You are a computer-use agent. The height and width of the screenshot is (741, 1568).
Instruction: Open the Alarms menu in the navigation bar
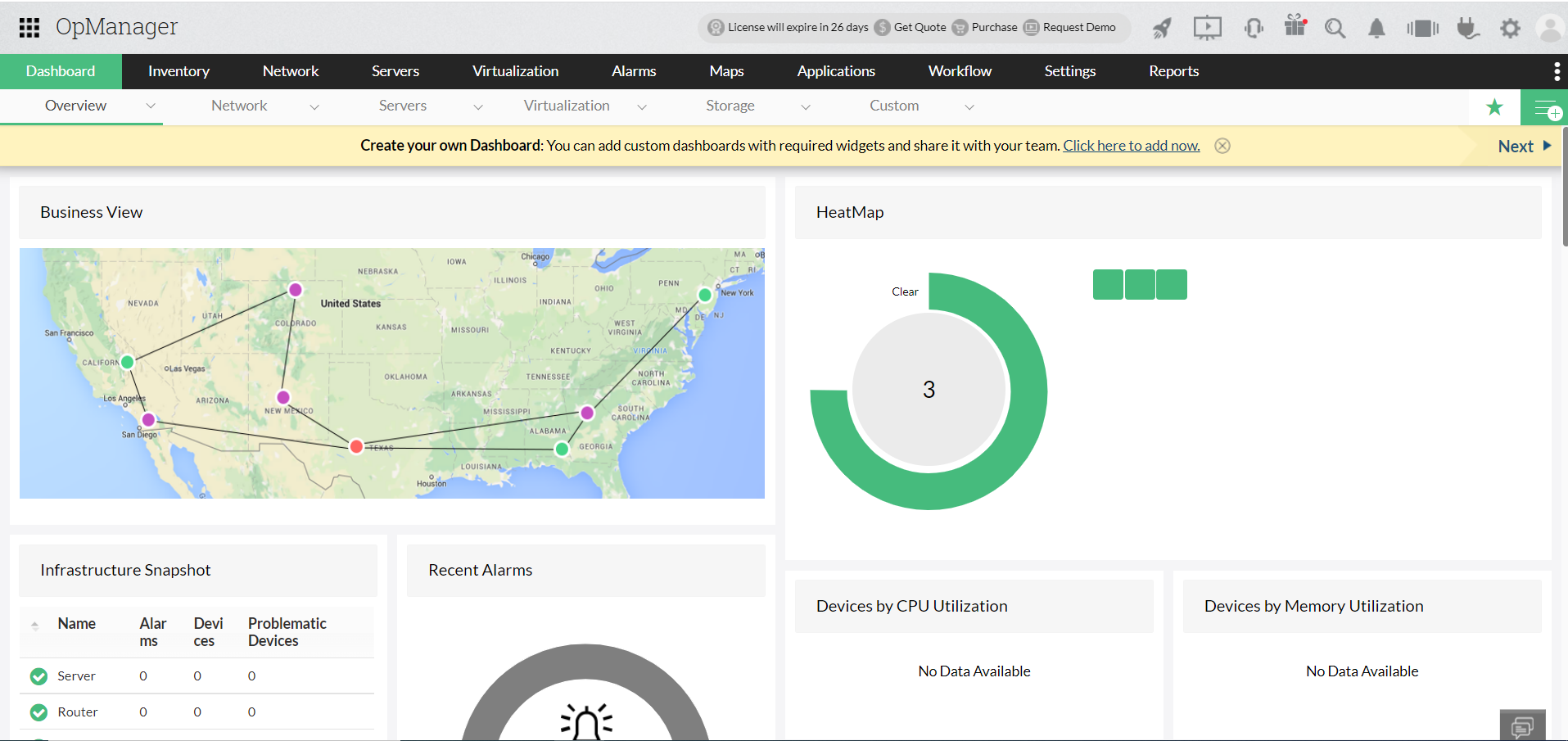(x=634, y=71)
